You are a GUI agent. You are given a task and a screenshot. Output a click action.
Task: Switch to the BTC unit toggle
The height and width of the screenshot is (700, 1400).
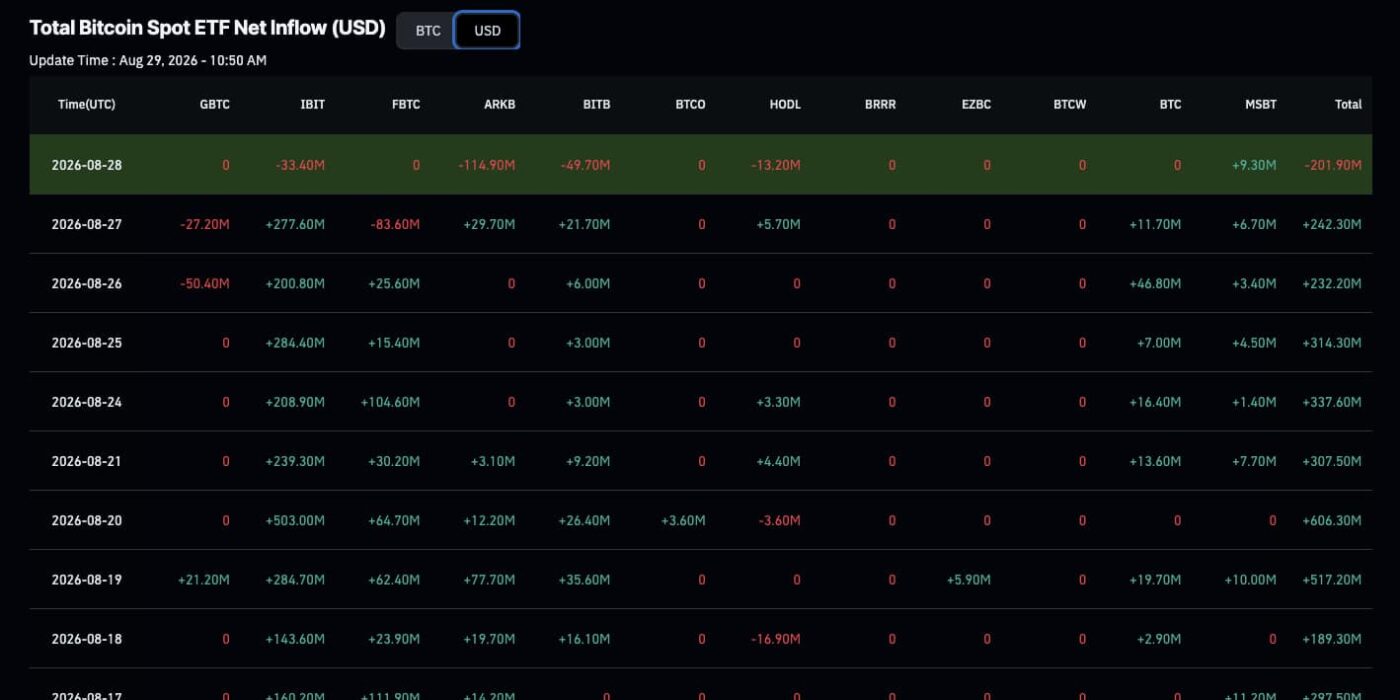428,30
